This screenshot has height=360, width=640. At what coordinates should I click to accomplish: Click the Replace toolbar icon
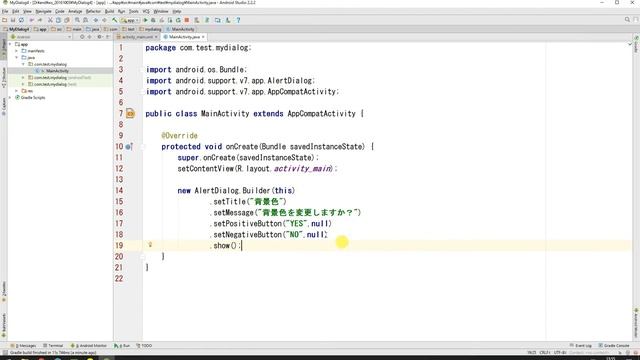click(x=85, y=20)
